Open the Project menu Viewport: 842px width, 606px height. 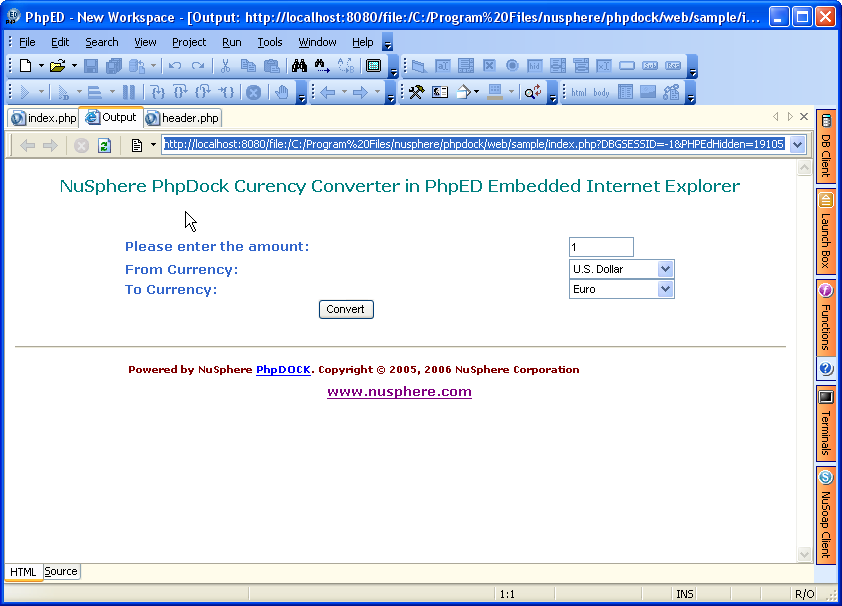[x=188, y=42]
